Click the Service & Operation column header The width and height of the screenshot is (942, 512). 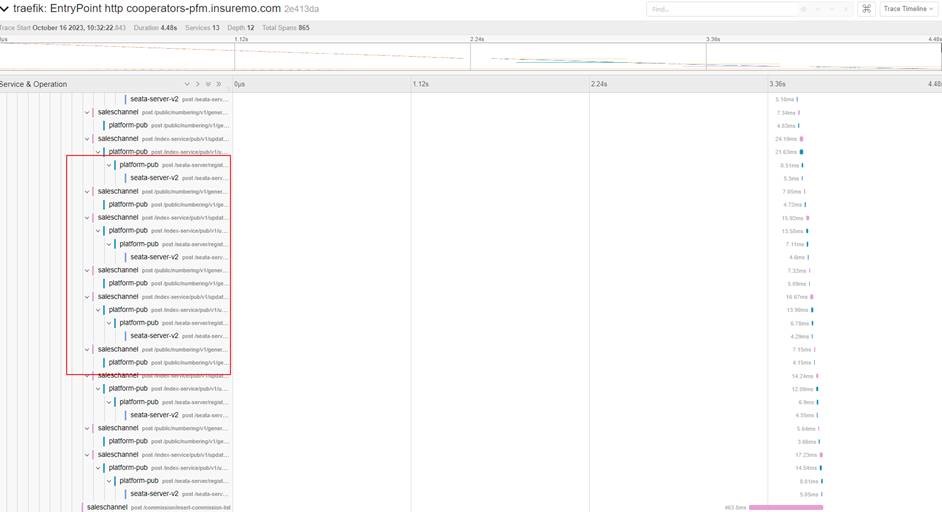34,84
